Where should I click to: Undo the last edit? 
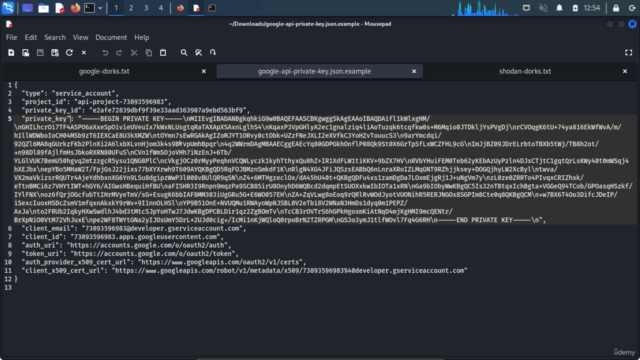click(105, 53)
